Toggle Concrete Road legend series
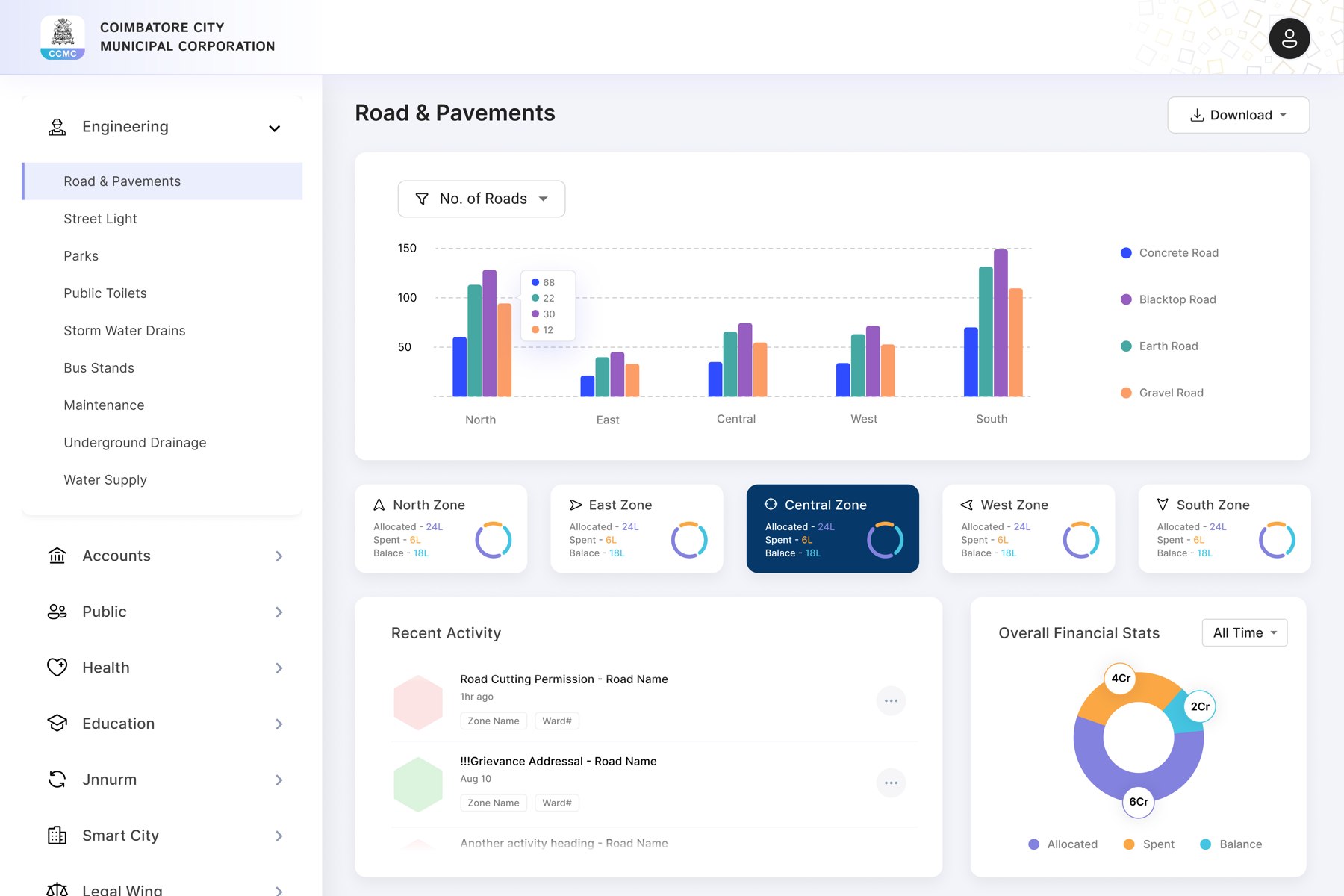 coord(1169,253)
